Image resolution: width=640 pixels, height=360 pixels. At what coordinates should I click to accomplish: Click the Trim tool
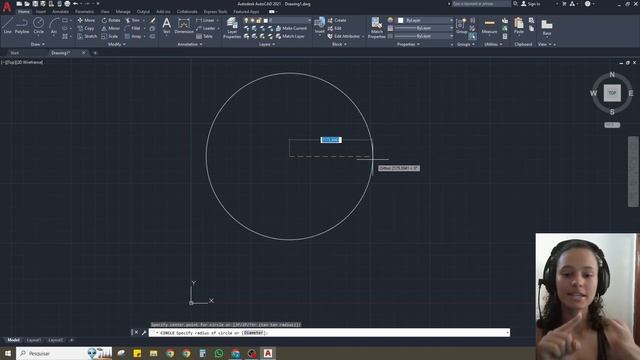pos(133,20)
